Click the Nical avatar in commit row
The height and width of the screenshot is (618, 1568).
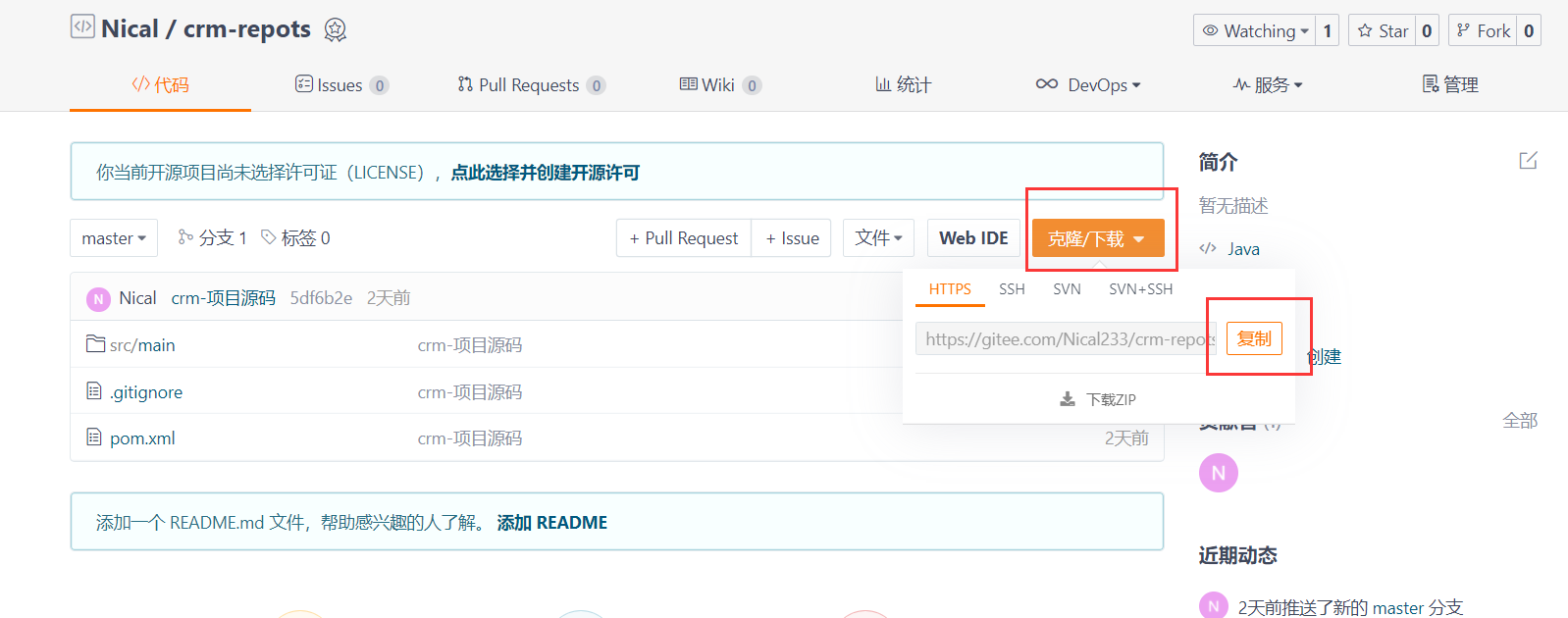(x=98, y=299)
